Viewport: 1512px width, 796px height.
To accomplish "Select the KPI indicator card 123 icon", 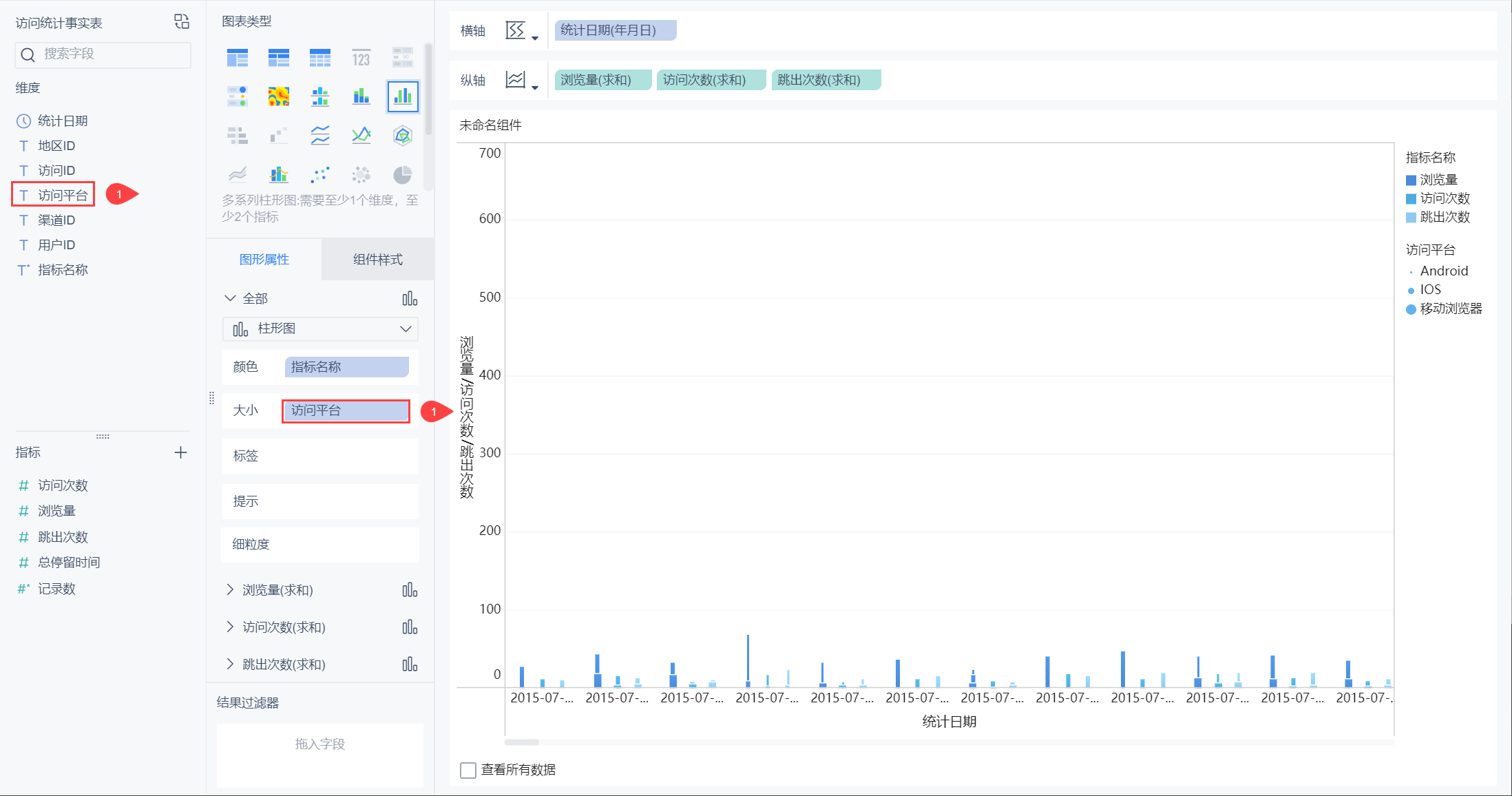I will pos(361,58).
